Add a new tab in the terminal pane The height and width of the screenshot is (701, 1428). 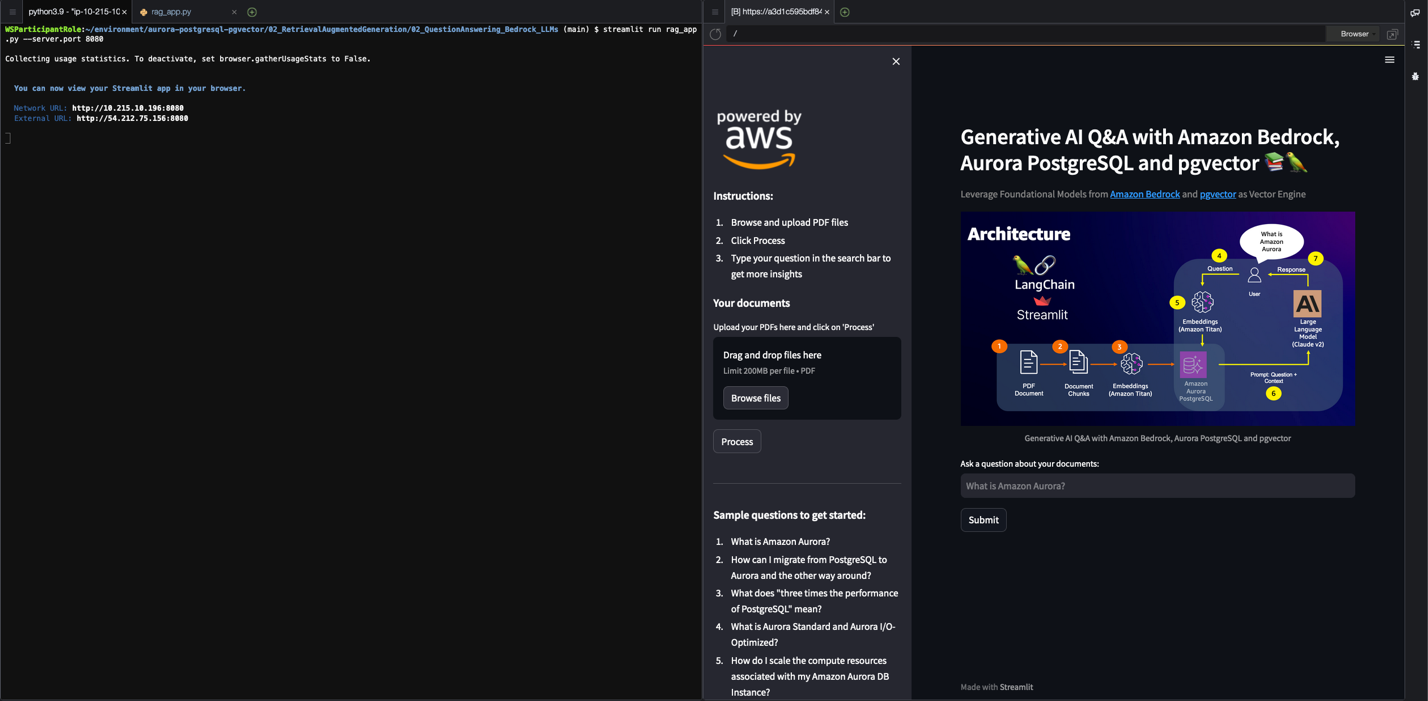252,12
